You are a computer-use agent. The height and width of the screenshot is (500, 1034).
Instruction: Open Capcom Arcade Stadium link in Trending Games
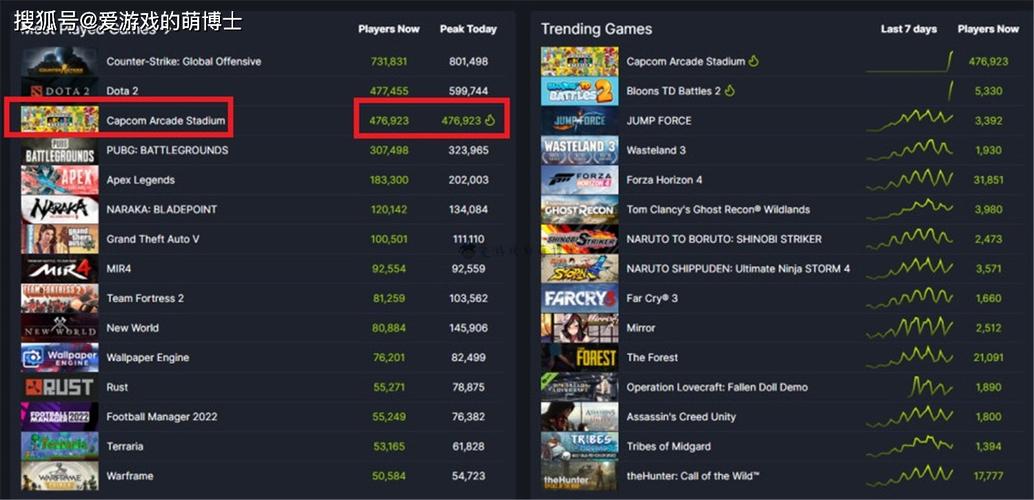686,61
